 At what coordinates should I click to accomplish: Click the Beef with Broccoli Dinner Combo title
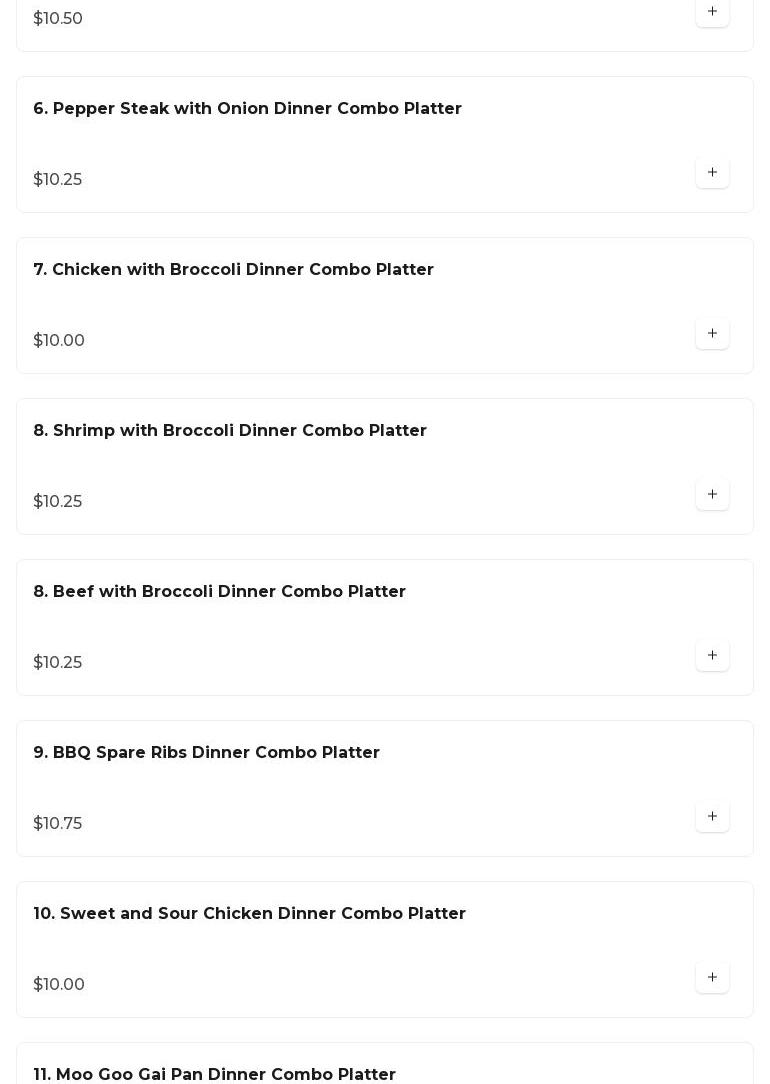pyautogui.click(x=219, y=591)
